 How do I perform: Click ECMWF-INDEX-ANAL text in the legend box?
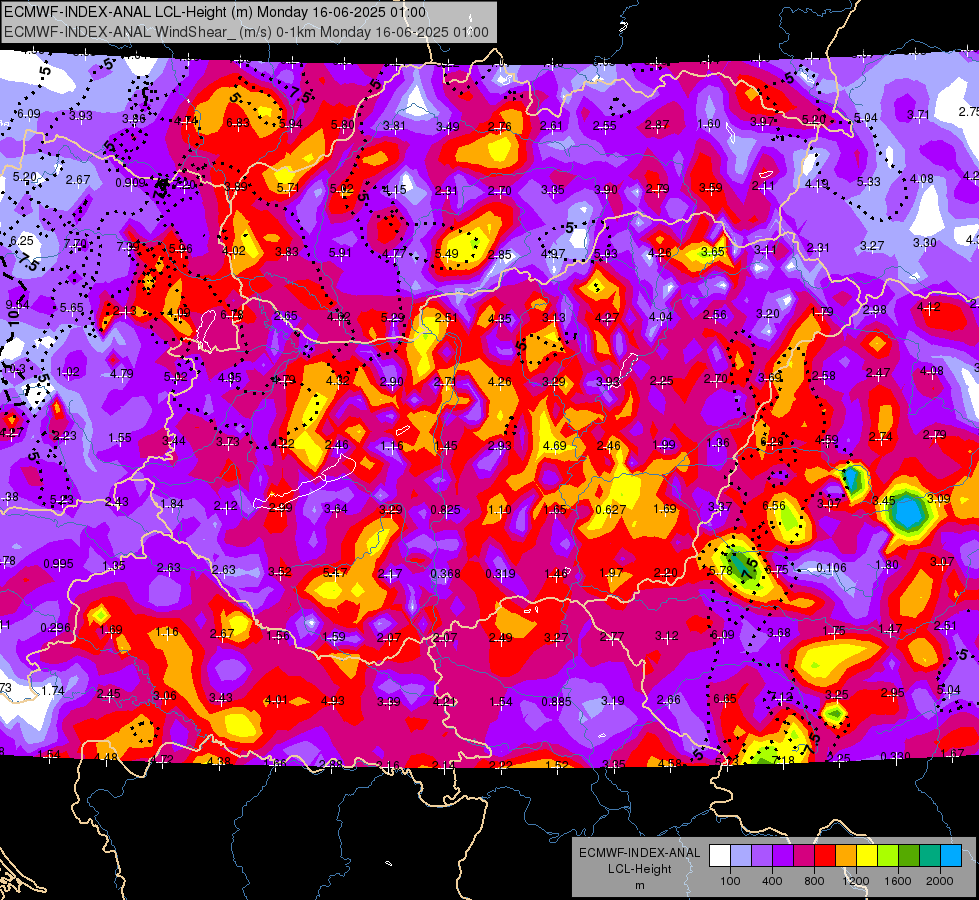point(639,853)
